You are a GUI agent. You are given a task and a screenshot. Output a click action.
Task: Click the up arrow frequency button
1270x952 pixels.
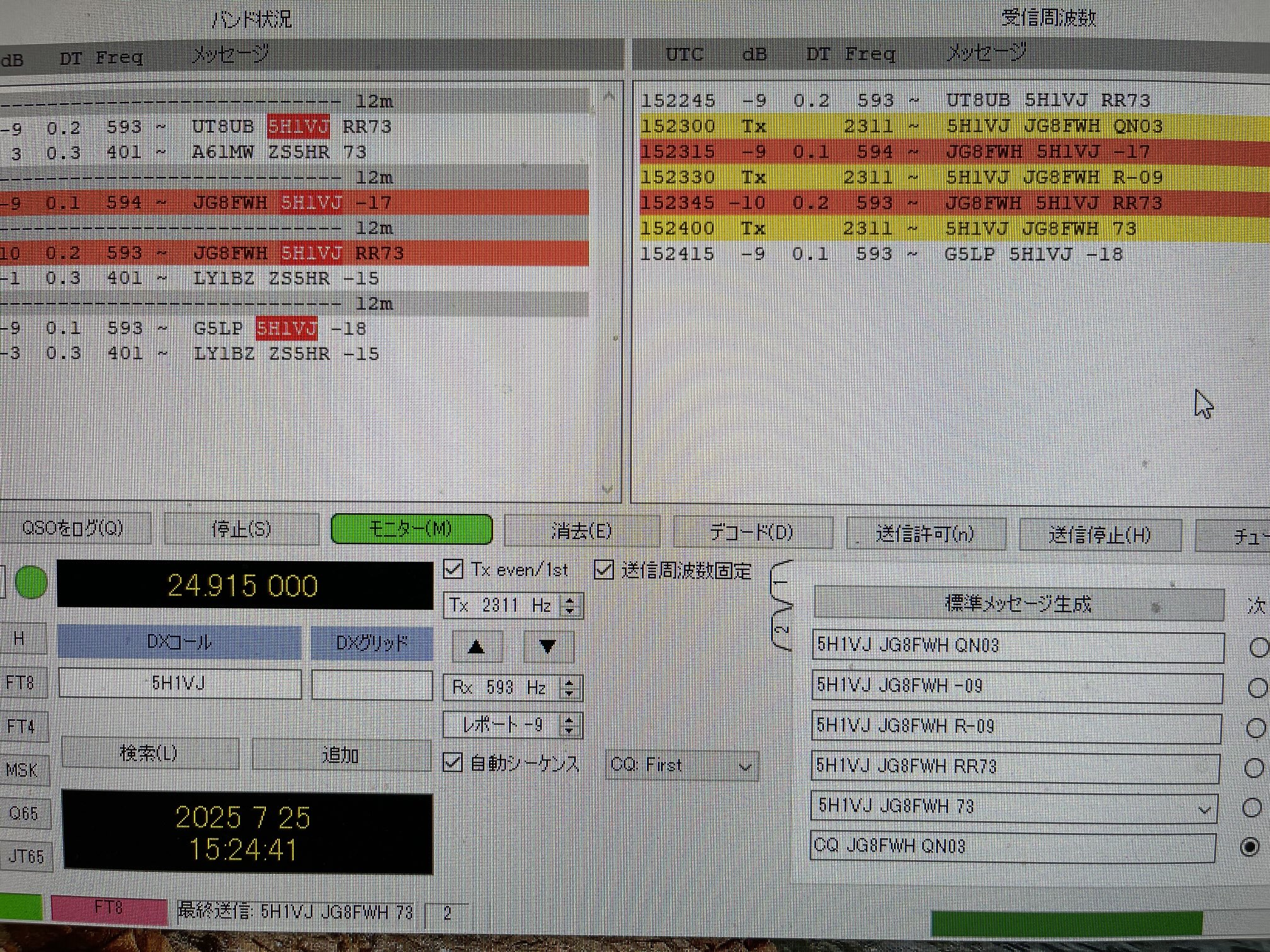[x=477, y=647]
